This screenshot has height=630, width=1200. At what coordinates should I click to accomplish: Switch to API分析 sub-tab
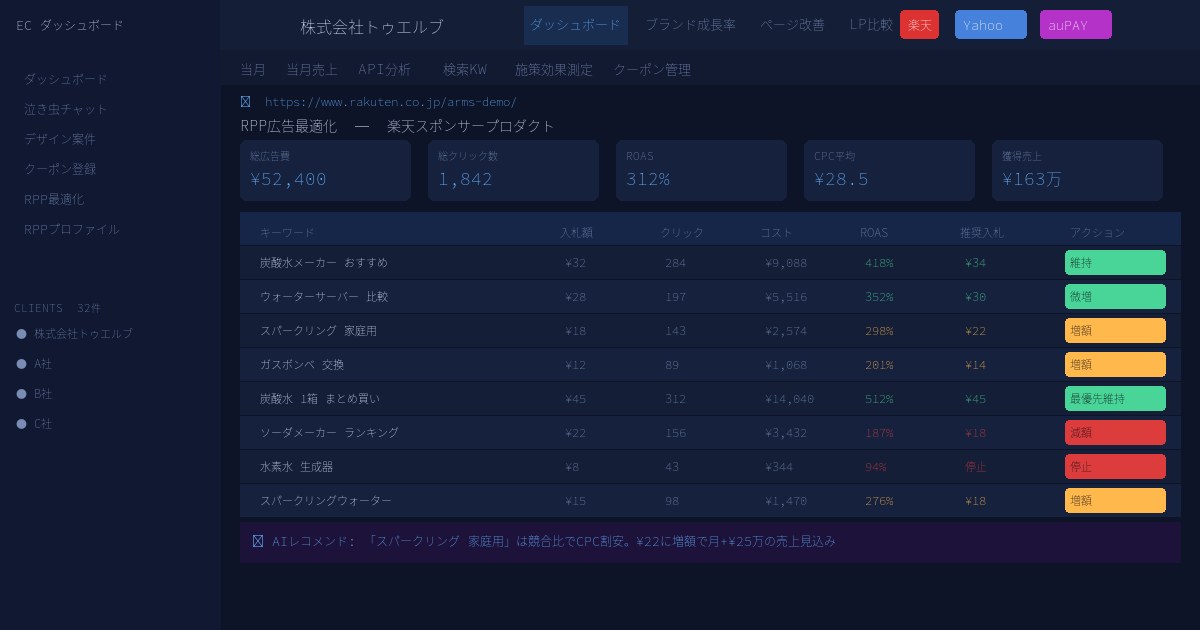click(385, 70)
